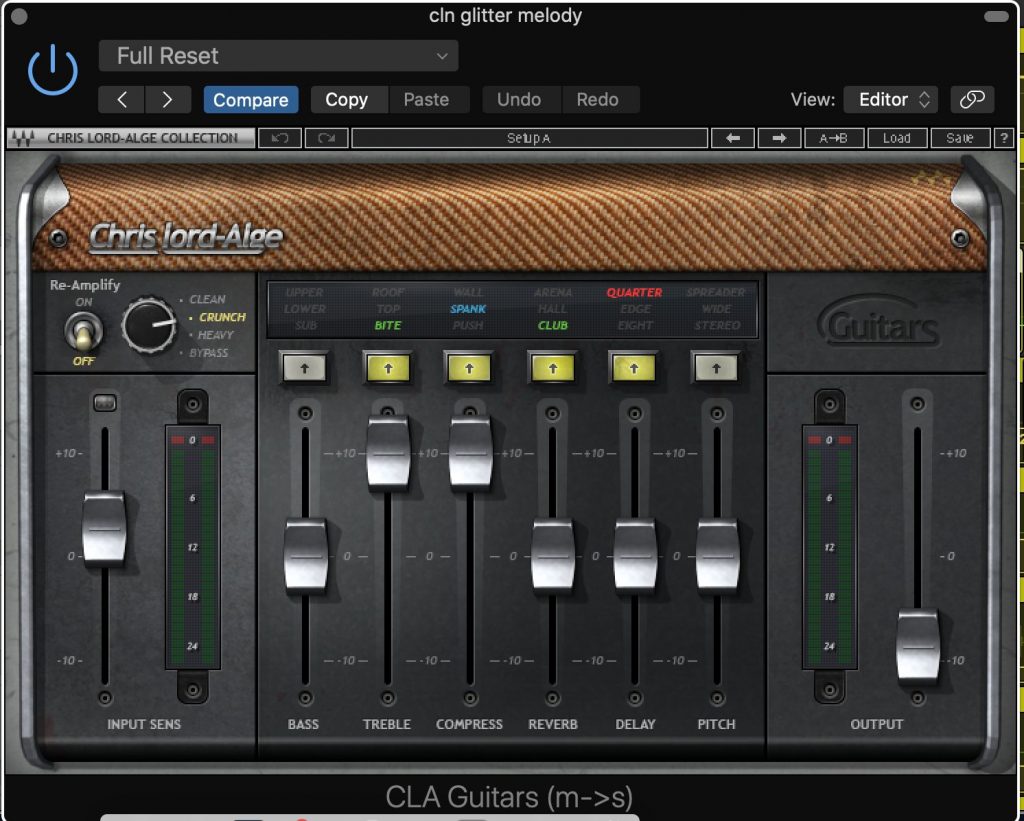Click the Waves next preset right arrow
This screenshot has height=821, width=1024.
(x=778, y=138)
